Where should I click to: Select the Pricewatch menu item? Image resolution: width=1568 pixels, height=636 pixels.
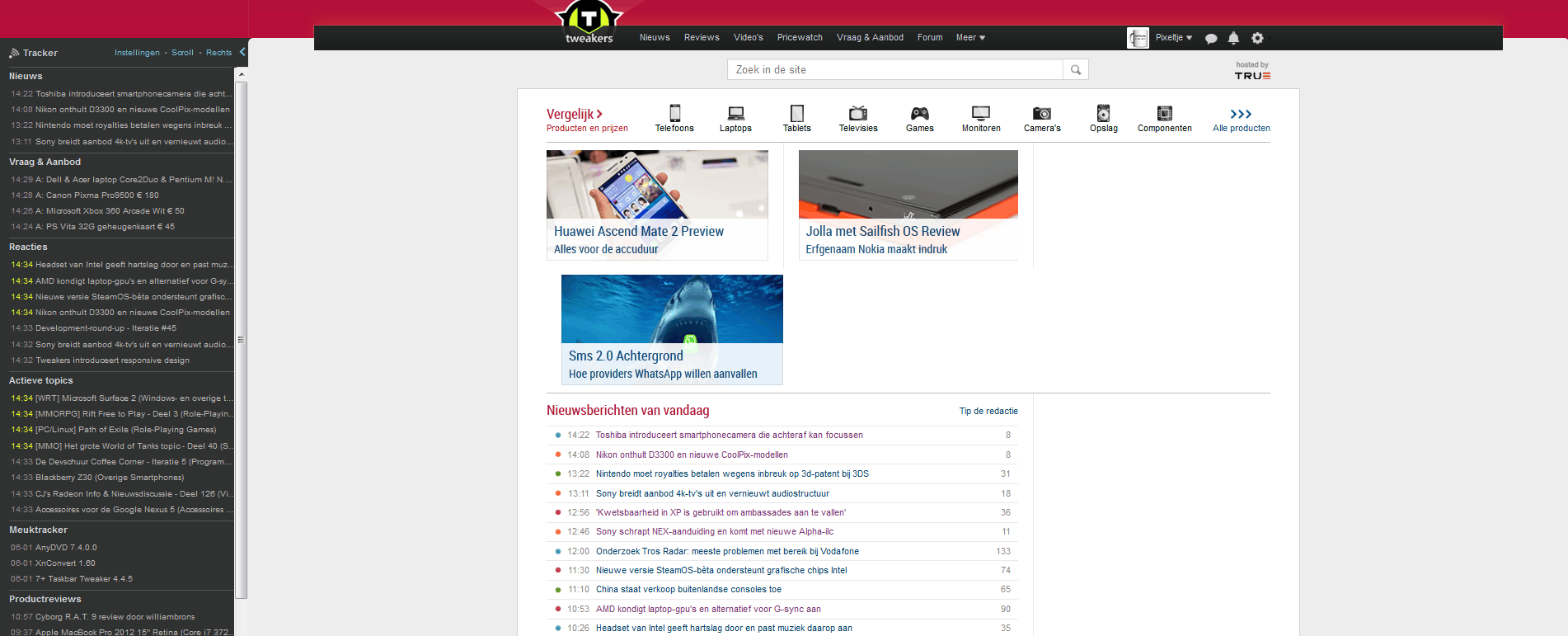800,37
